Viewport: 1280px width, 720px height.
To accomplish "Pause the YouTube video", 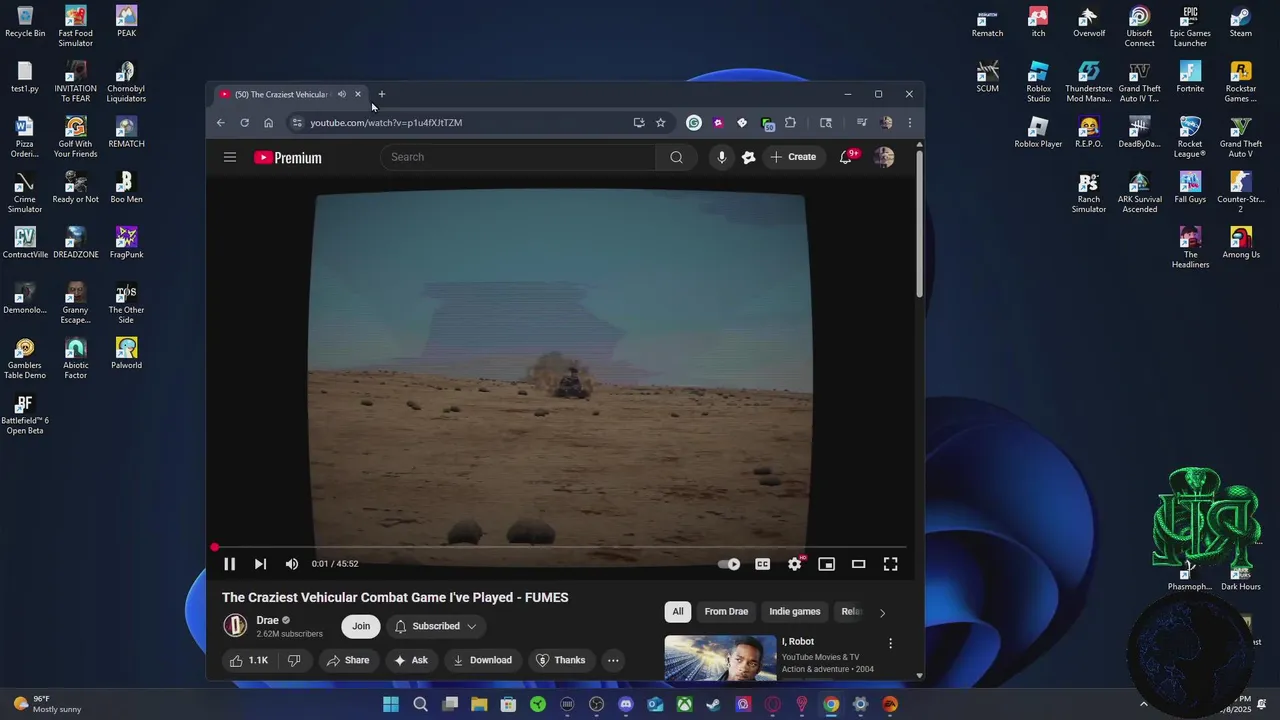I will click(x=229, y=564).
